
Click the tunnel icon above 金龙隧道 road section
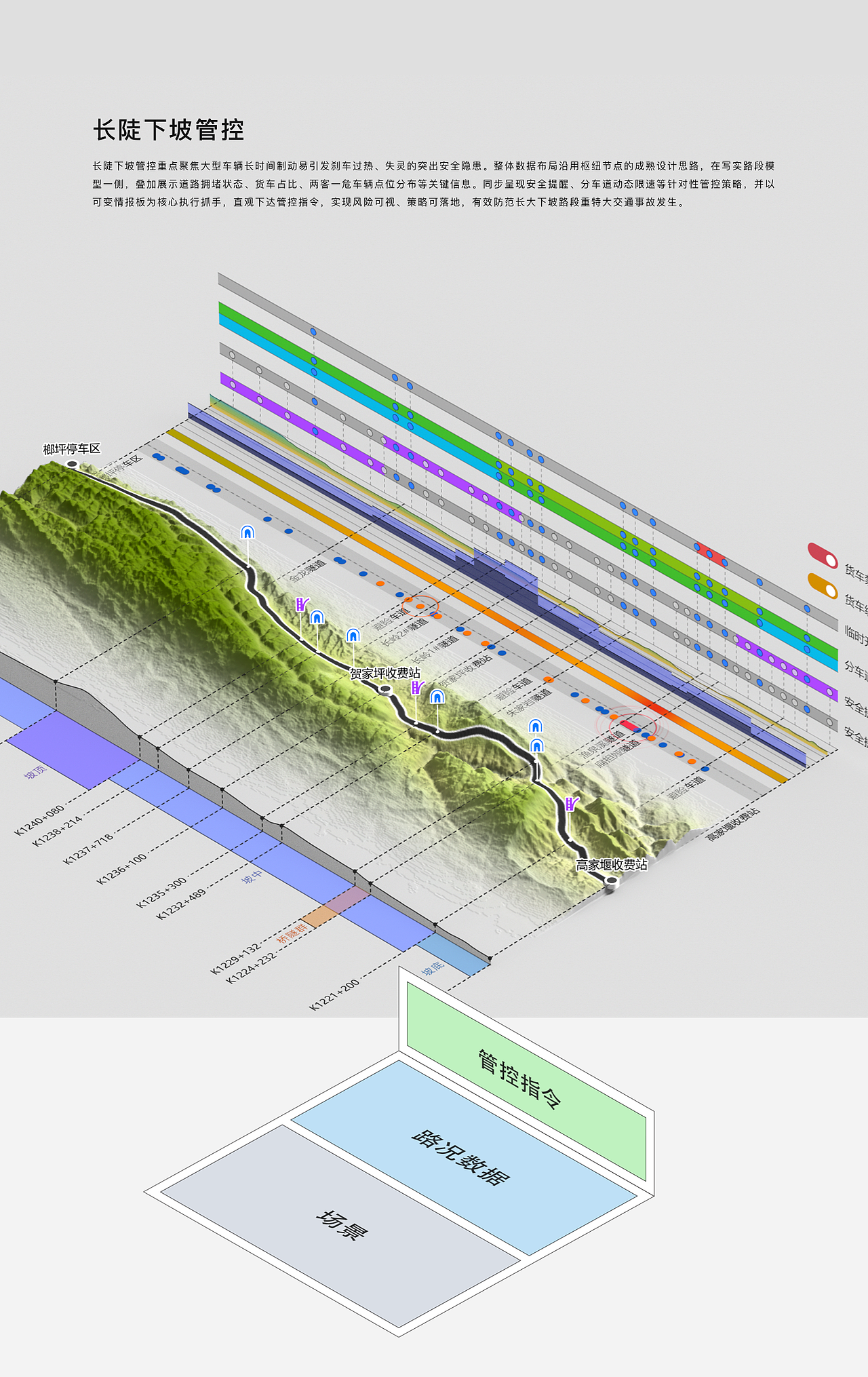point(248,532)
